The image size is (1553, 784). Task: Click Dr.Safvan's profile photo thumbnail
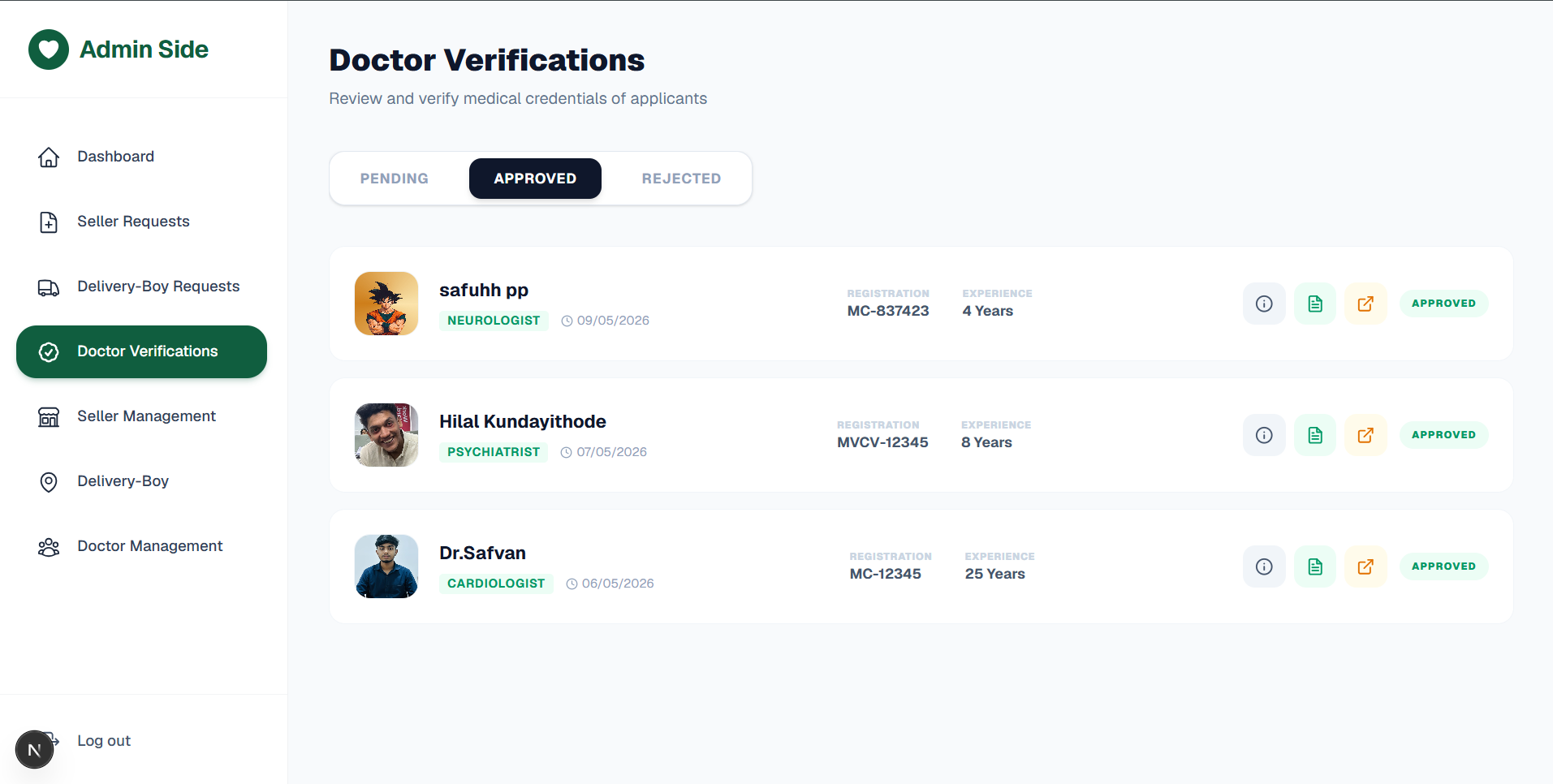(x=386, y=566)
